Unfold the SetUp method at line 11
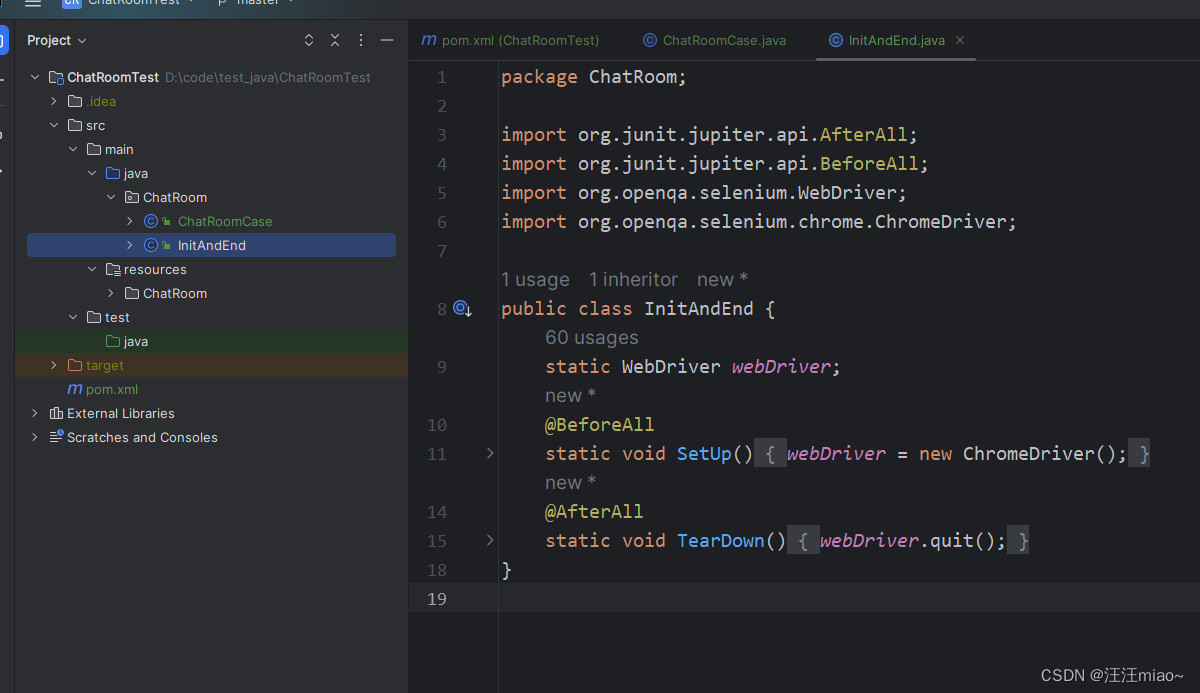 point(490,454)
